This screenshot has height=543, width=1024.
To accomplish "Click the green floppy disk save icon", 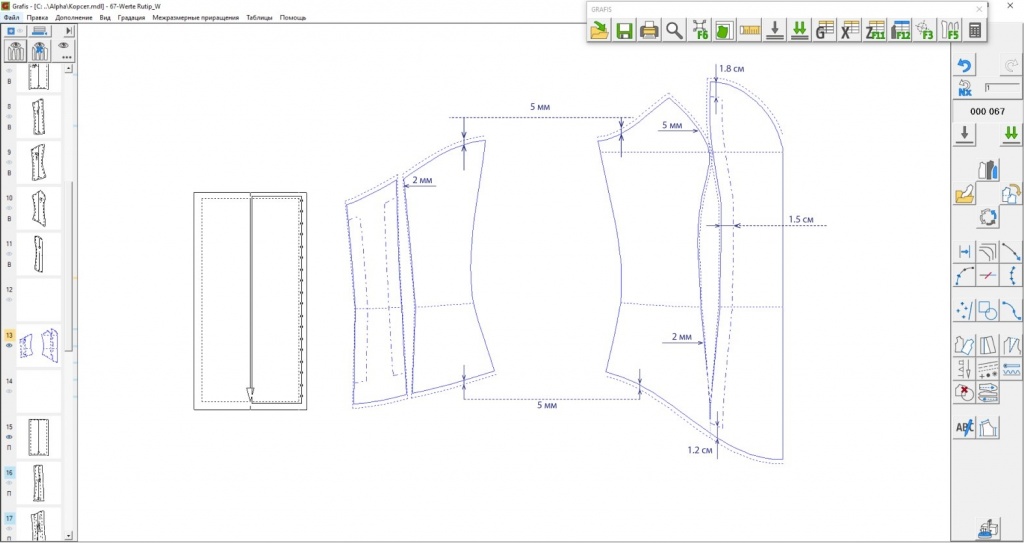I will click(x=624, y=31).
